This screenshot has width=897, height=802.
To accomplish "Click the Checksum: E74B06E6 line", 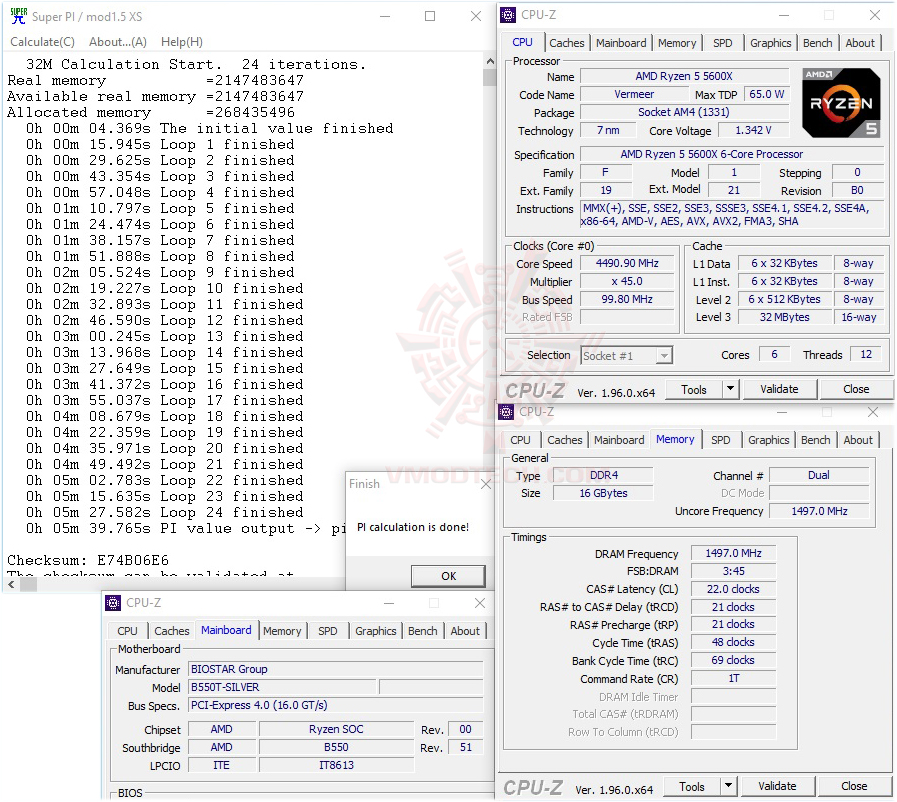I will click(88, 560).
